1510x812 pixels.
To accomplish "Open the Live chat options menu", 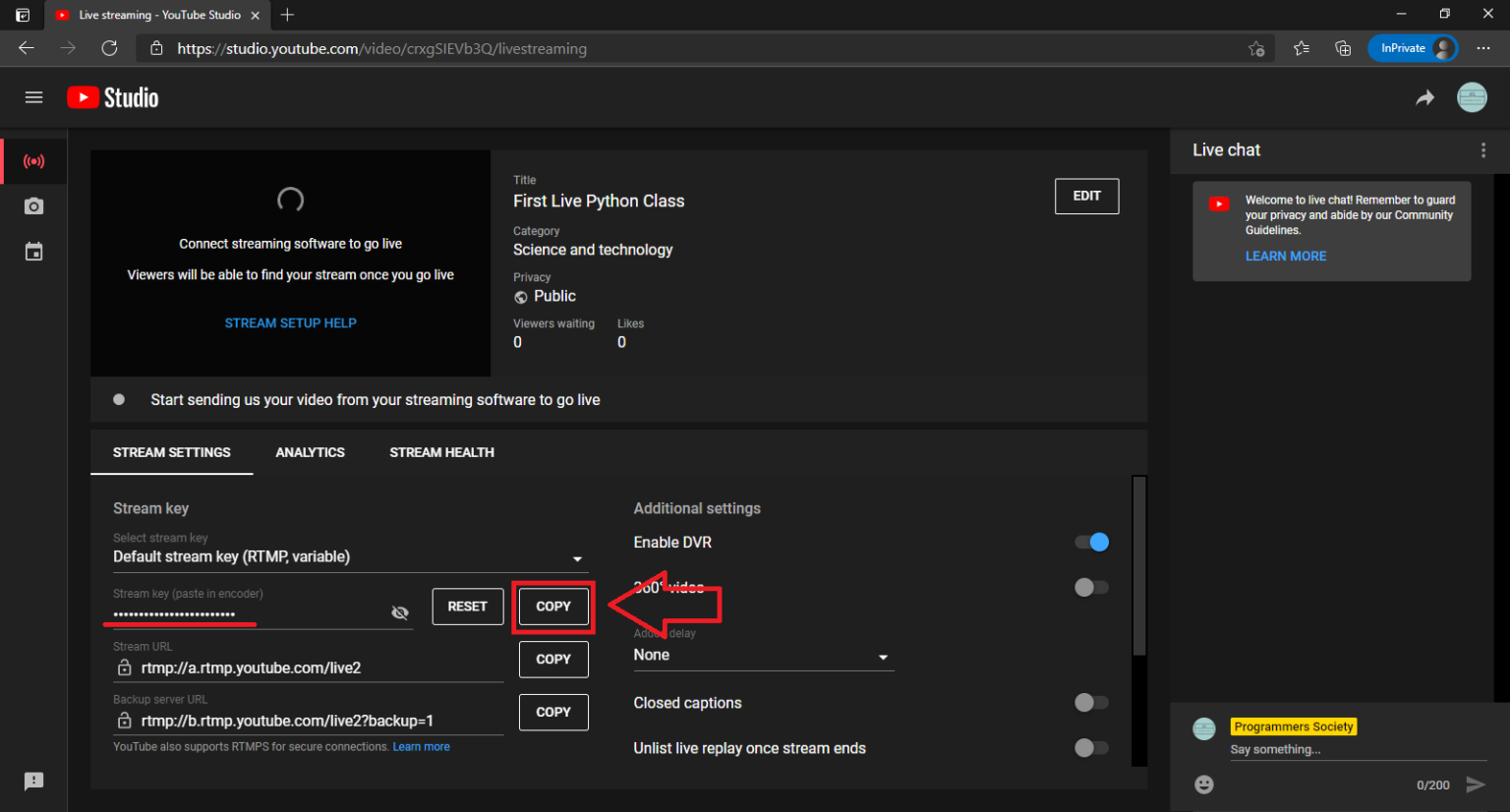I will (1483, 149).
